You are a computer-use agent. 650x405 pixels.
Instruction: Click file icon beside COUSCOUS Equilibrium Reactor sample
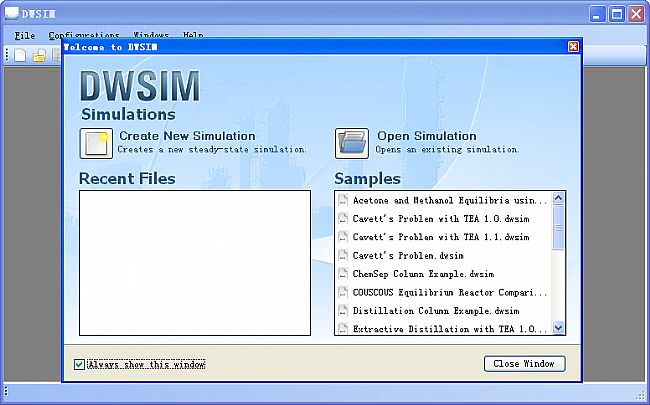(343, 292)
